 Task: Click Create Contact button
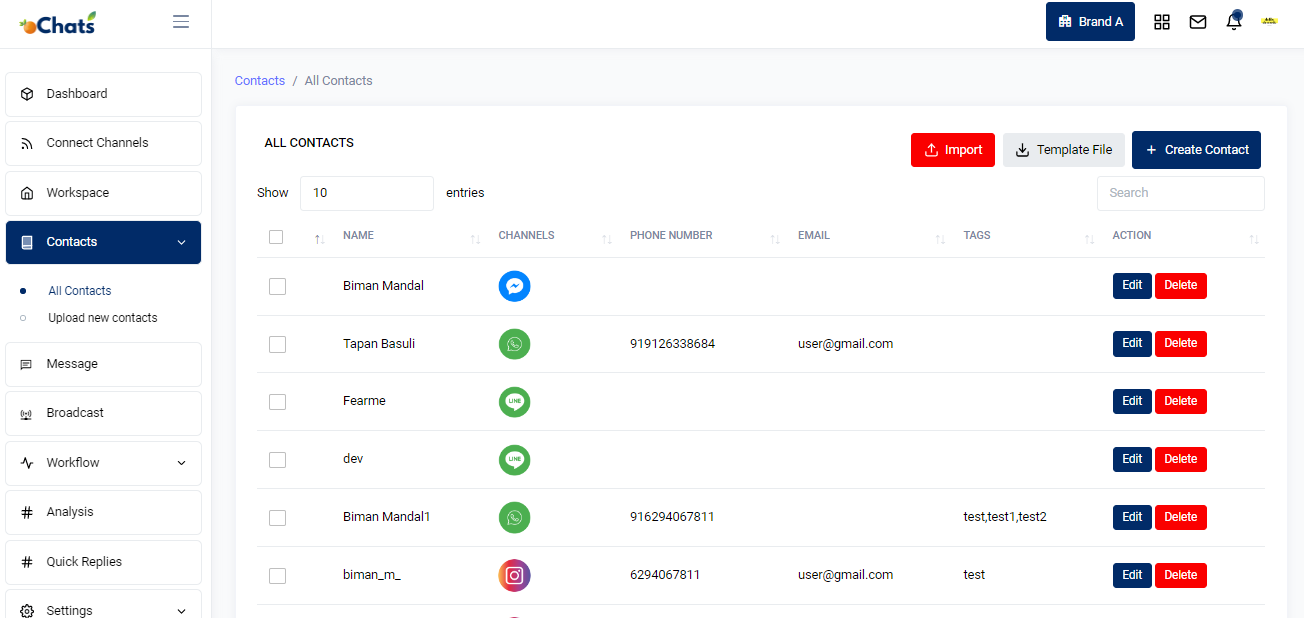coord(1196,150)
